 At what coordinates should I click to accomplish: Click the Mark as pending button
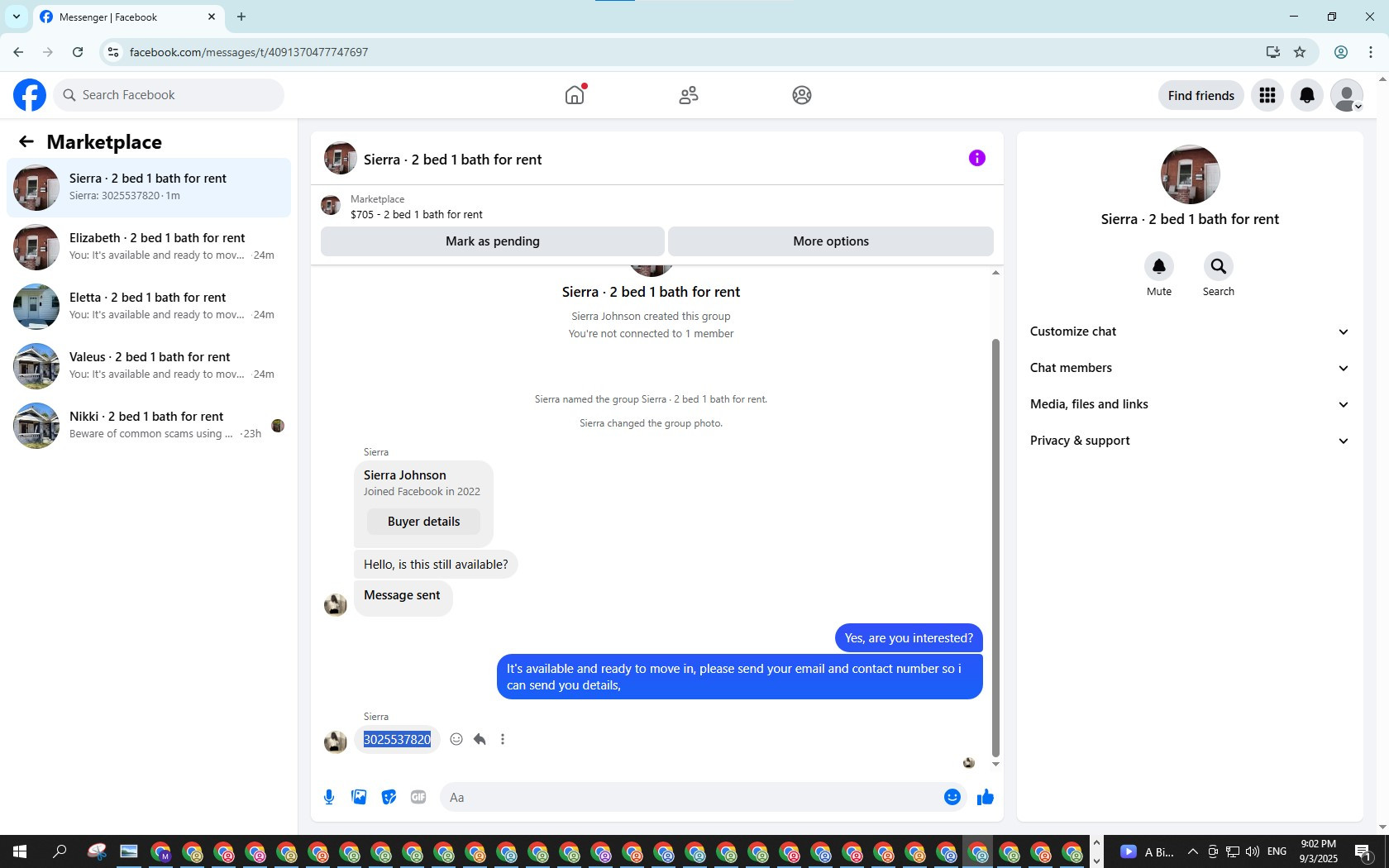pos(493,241)
